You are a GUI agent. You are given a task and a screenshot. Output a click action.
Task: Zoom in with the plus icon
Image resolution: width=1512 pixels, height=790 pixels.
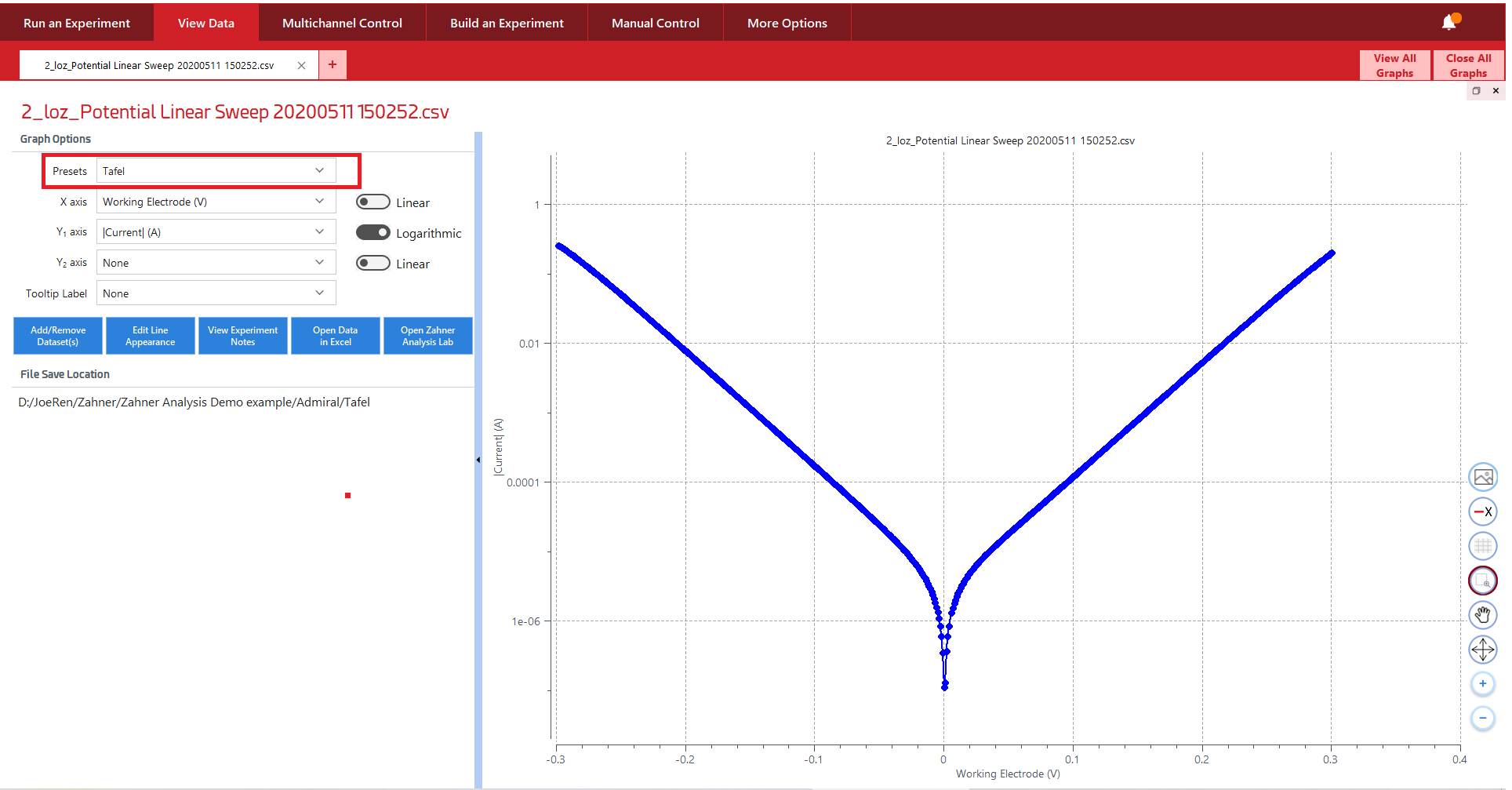click(x=1482, y=684)
